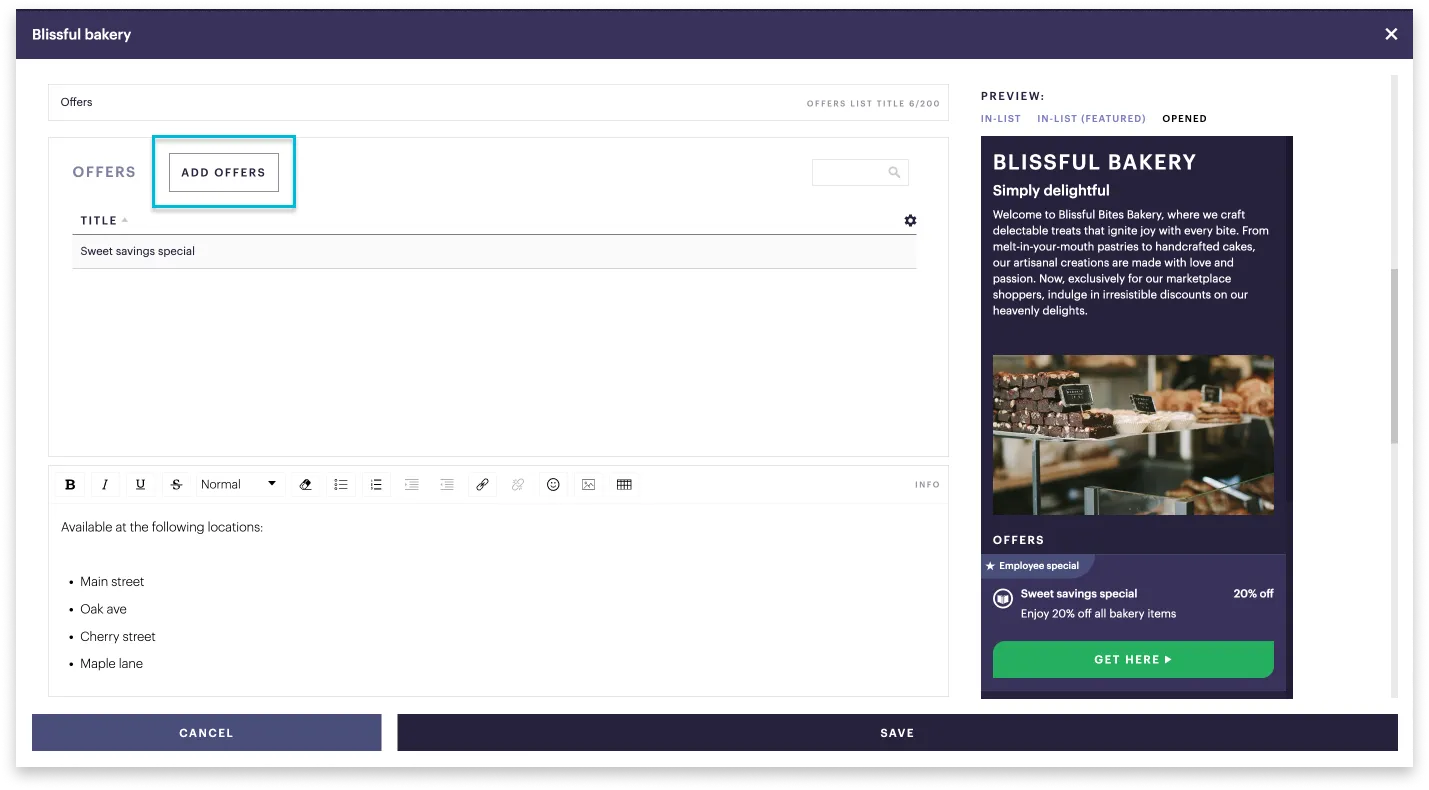Remove link using the unlink icon
Image resolution: width=1429 pixels, height=790 pixels.
pyautogui.click(x=518, y=485)
